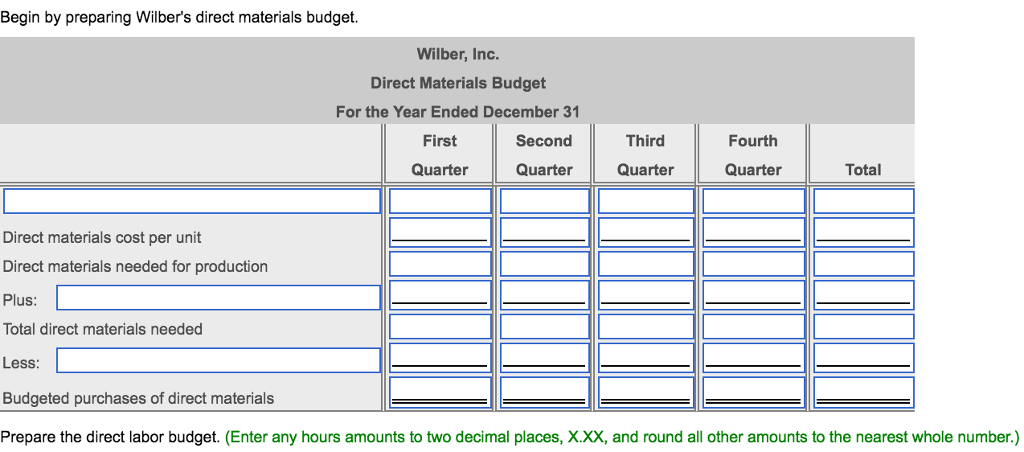Select Third Quarter cell for Direct materials needed for production

(x=646, y=264)
